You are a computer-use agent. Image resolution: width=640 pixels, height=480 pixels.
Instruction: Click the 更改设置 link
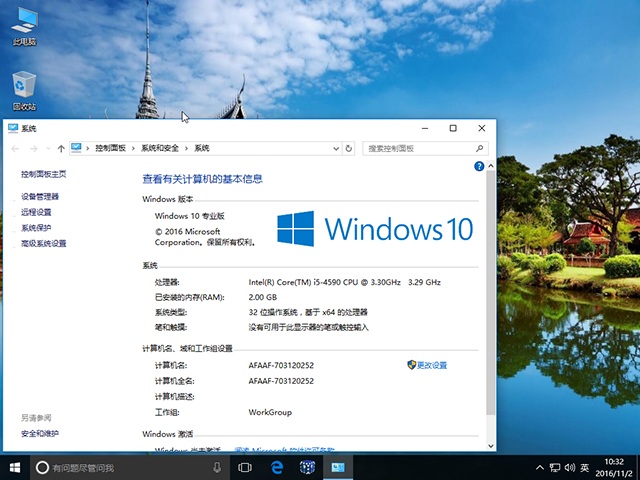pos(431,365)
